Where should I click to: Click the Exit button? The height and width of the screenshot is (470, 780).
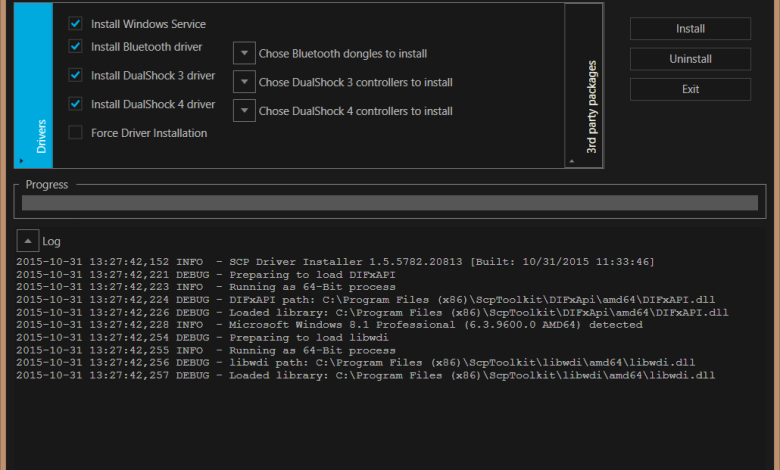(x=690, y=89)
